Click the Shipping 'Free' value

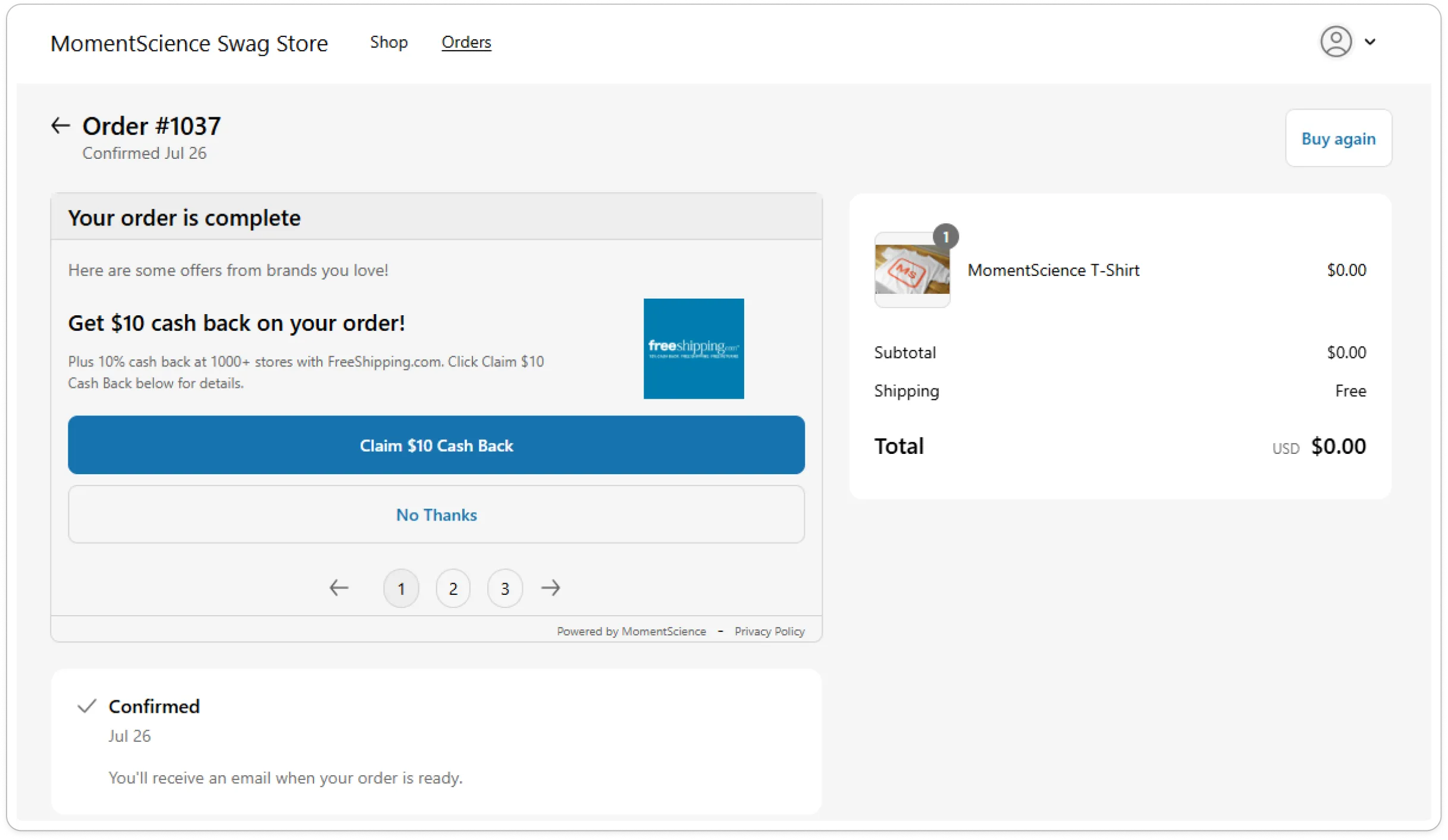[1350, 391]
